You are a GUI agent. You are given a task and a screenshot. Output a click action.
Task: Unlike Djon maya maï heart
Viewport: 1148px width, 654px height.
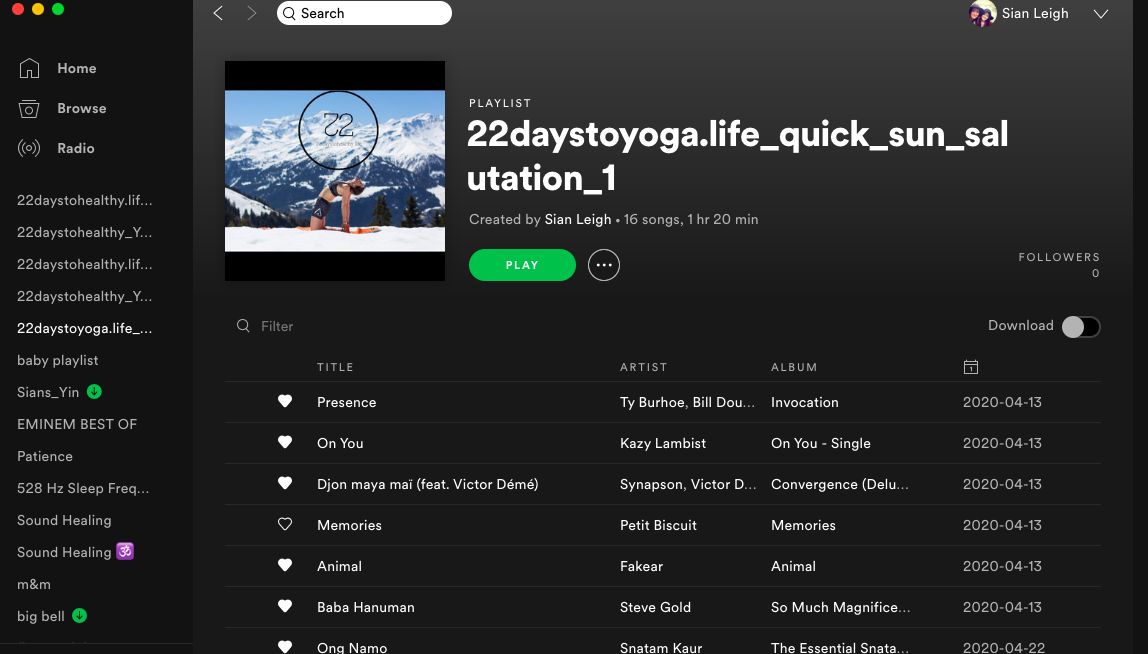pos(285,483)
